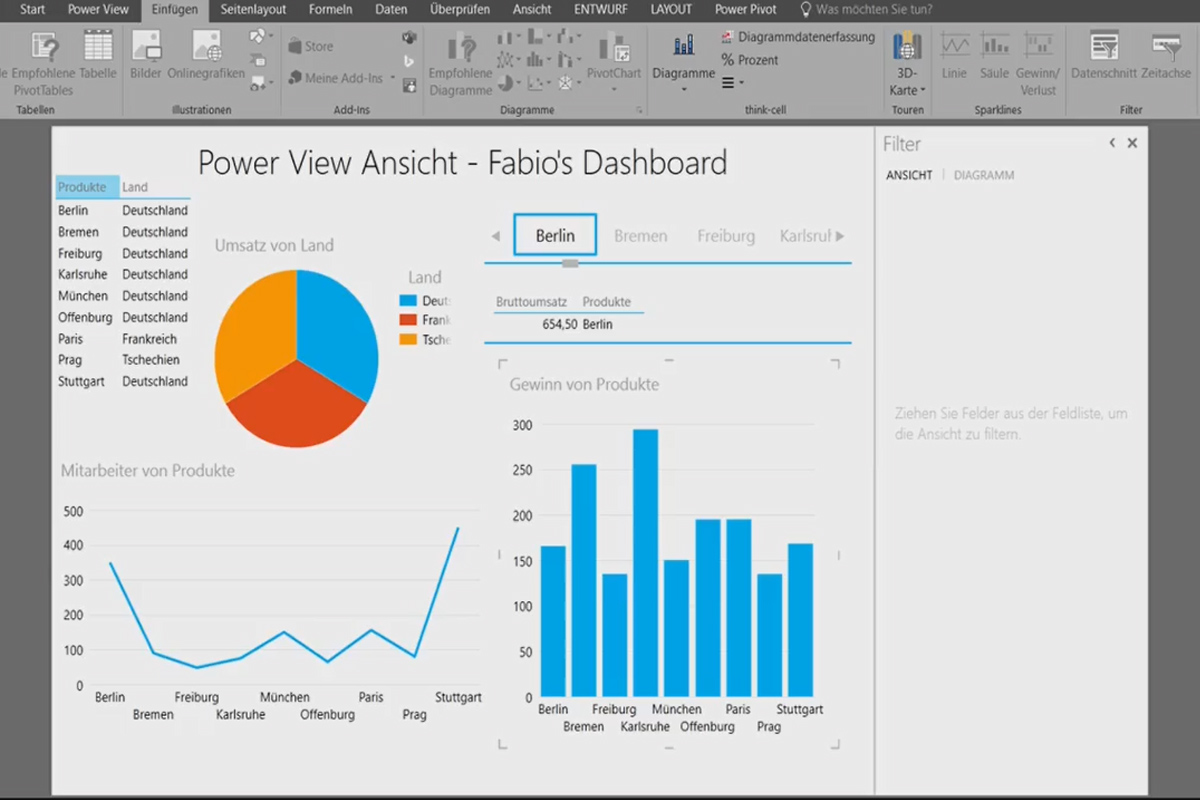Image resolution: width=1200 pixels, height=800 pixels.
Task: Open the Diagramme dialog launcher arrow
Action: (639, 110)
